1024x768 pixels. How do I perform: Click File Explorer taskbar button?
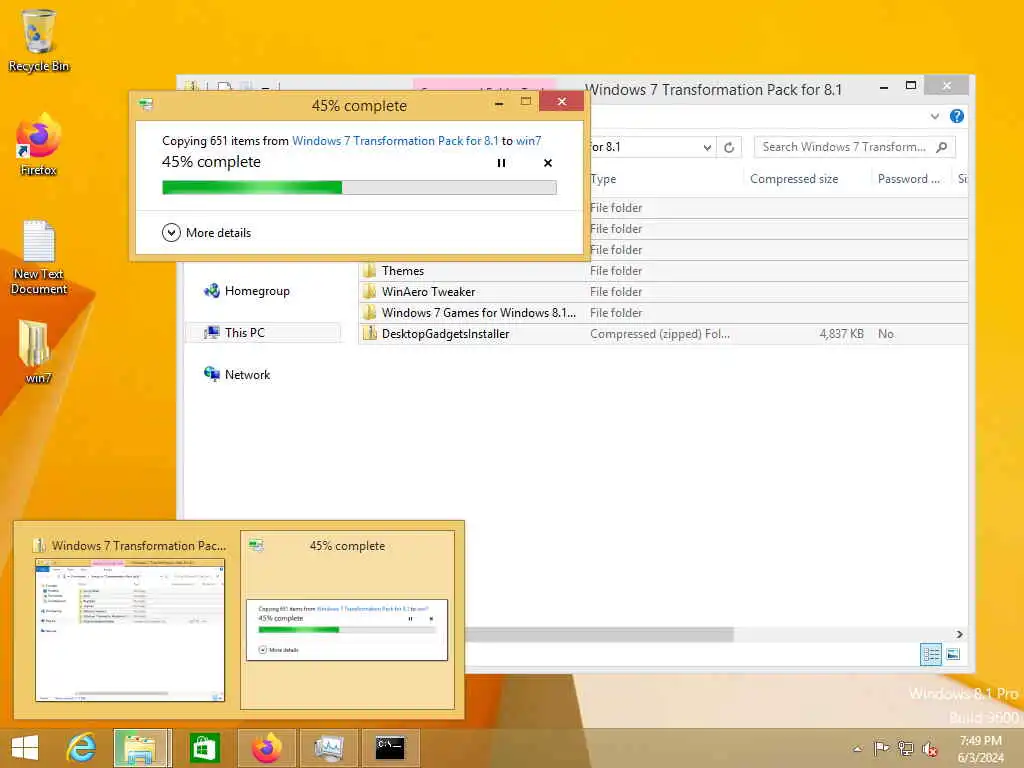point(142,748)
